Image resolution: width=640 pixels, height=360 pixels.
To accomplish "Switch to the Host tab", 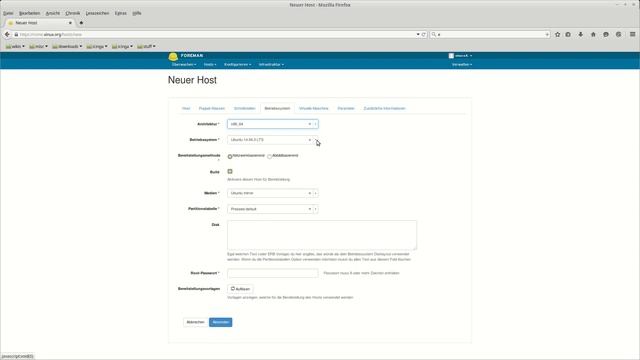I will point(186,109).
